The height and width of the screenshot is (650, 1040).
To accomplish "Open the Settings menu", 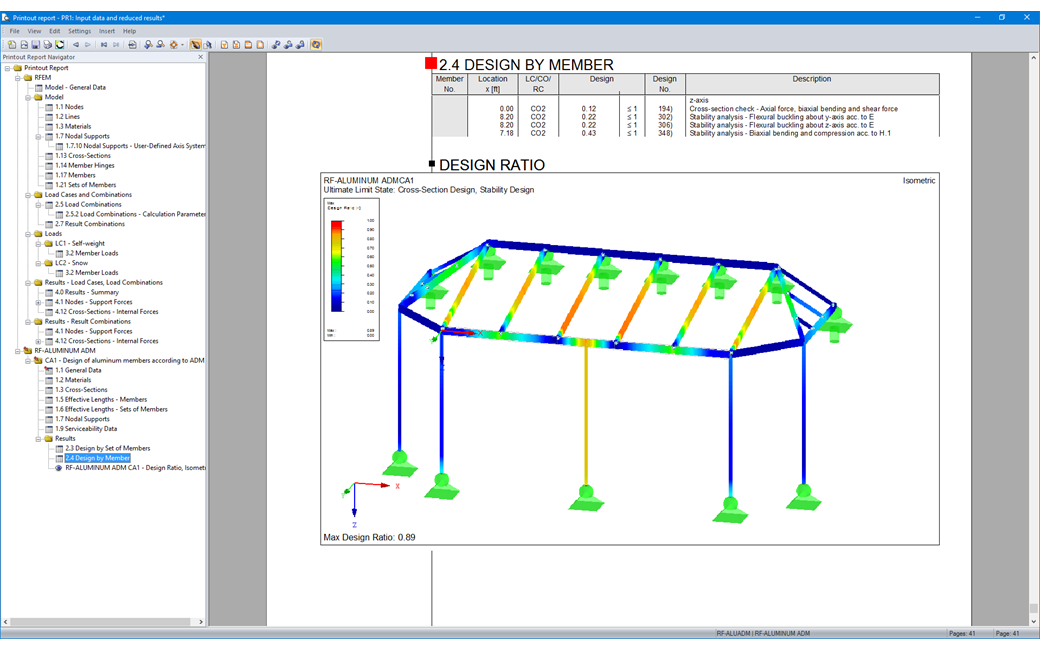I will [x=80, y=31].
